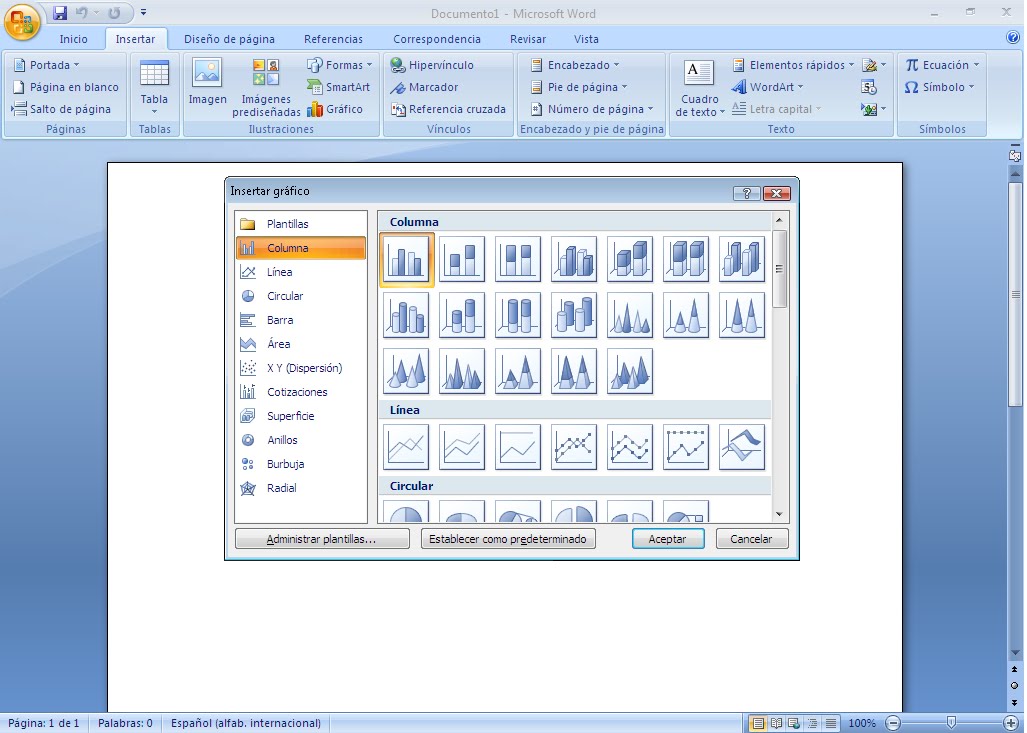The width and height of the screenshot is (1027, 733).
Task: Switch to the Revisar ribbon tab
Action: [526, 39]
